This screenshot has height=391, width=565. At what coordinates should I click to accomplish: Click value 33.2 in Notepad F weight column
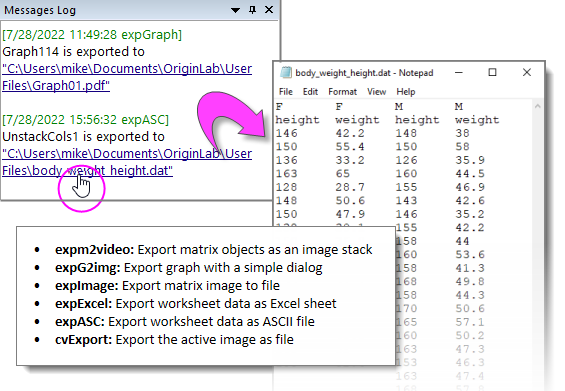pos(350,160)
